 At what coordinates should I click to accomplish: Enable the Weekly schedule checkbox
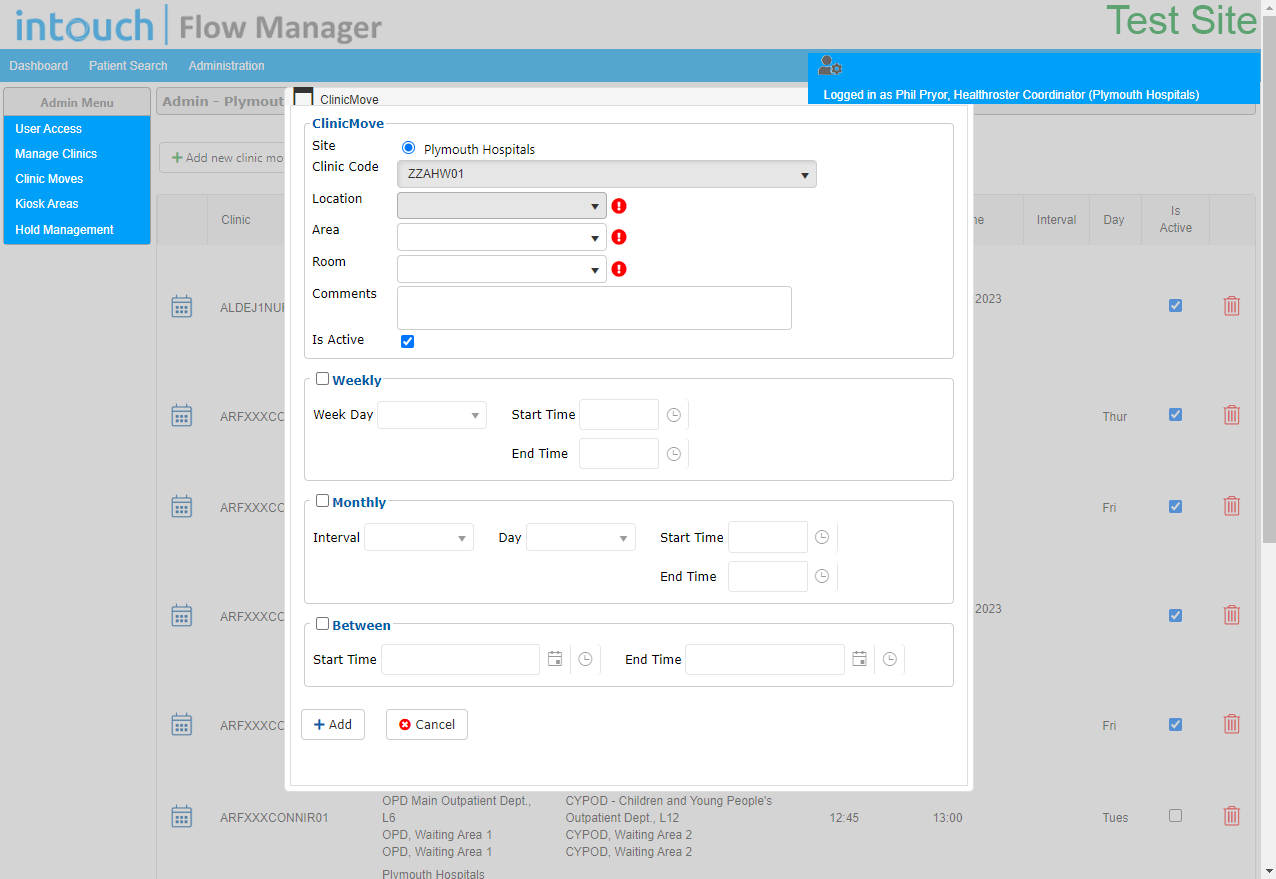[x=322, y=379]
